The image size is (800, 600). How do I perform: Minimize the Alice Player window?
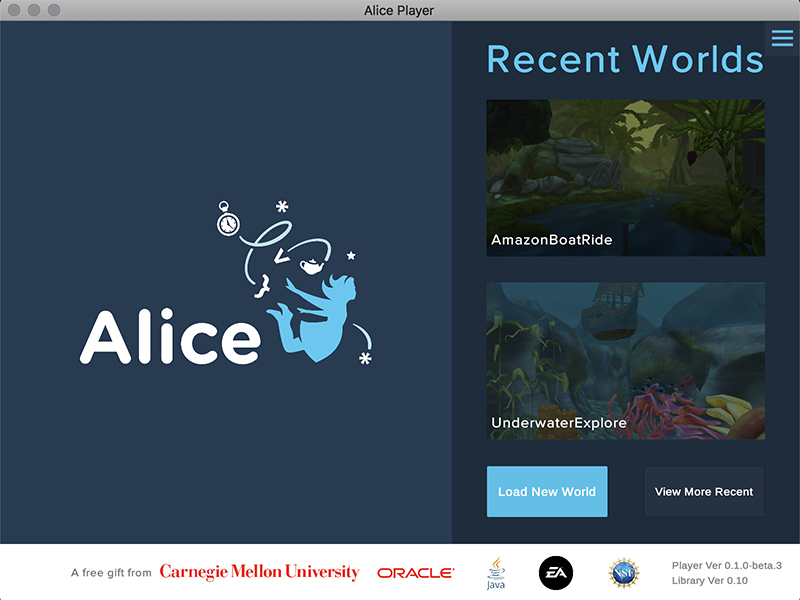(34, 10)
